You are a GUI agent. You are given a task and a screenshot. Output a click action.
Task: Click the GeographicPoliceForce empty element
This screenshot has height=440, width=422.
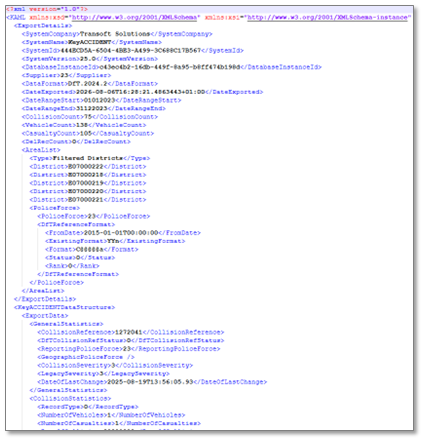[x=86, y=357]
